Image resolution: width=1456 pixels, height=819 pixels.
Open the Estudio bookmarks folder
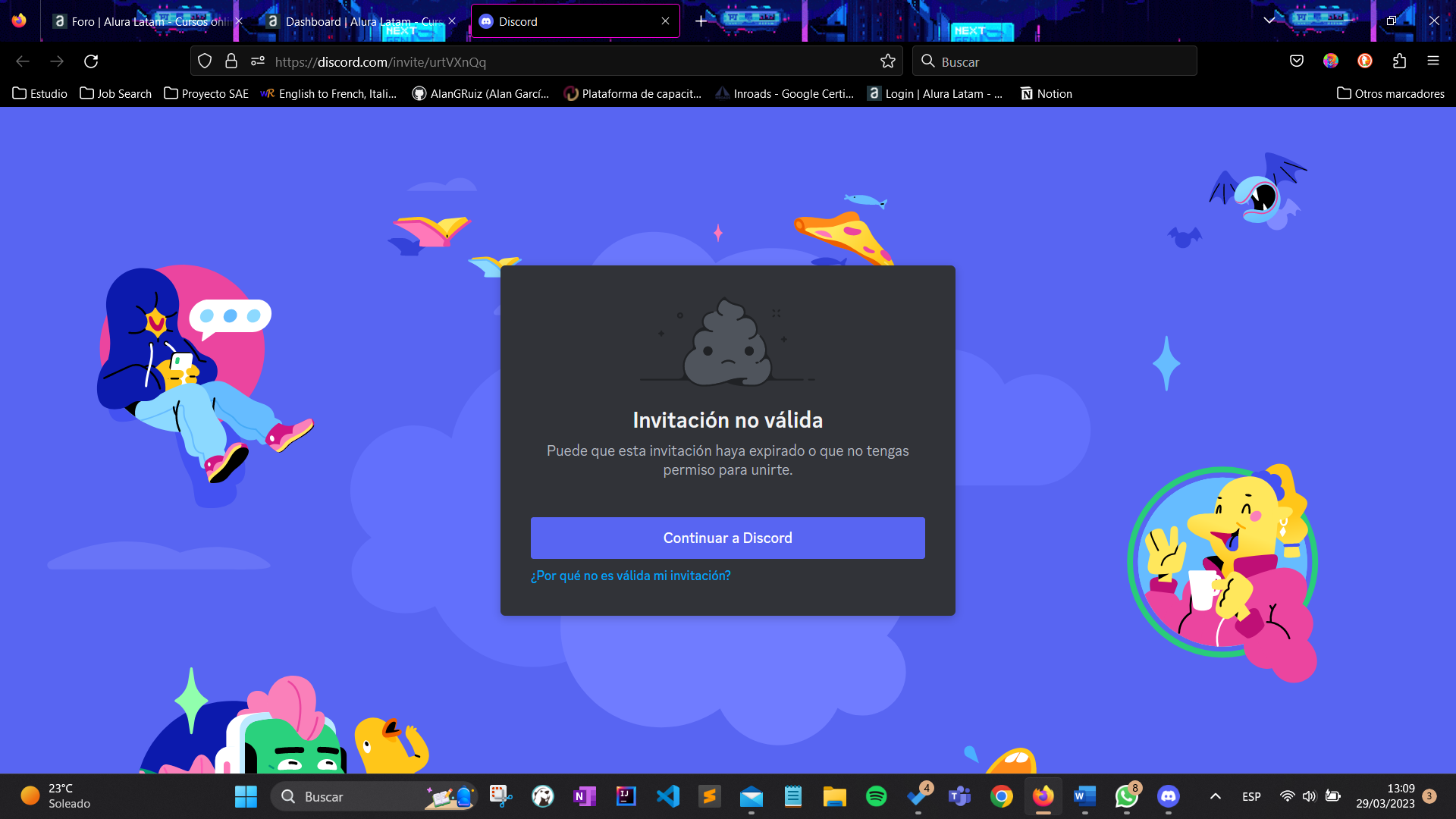pos(40,93)
